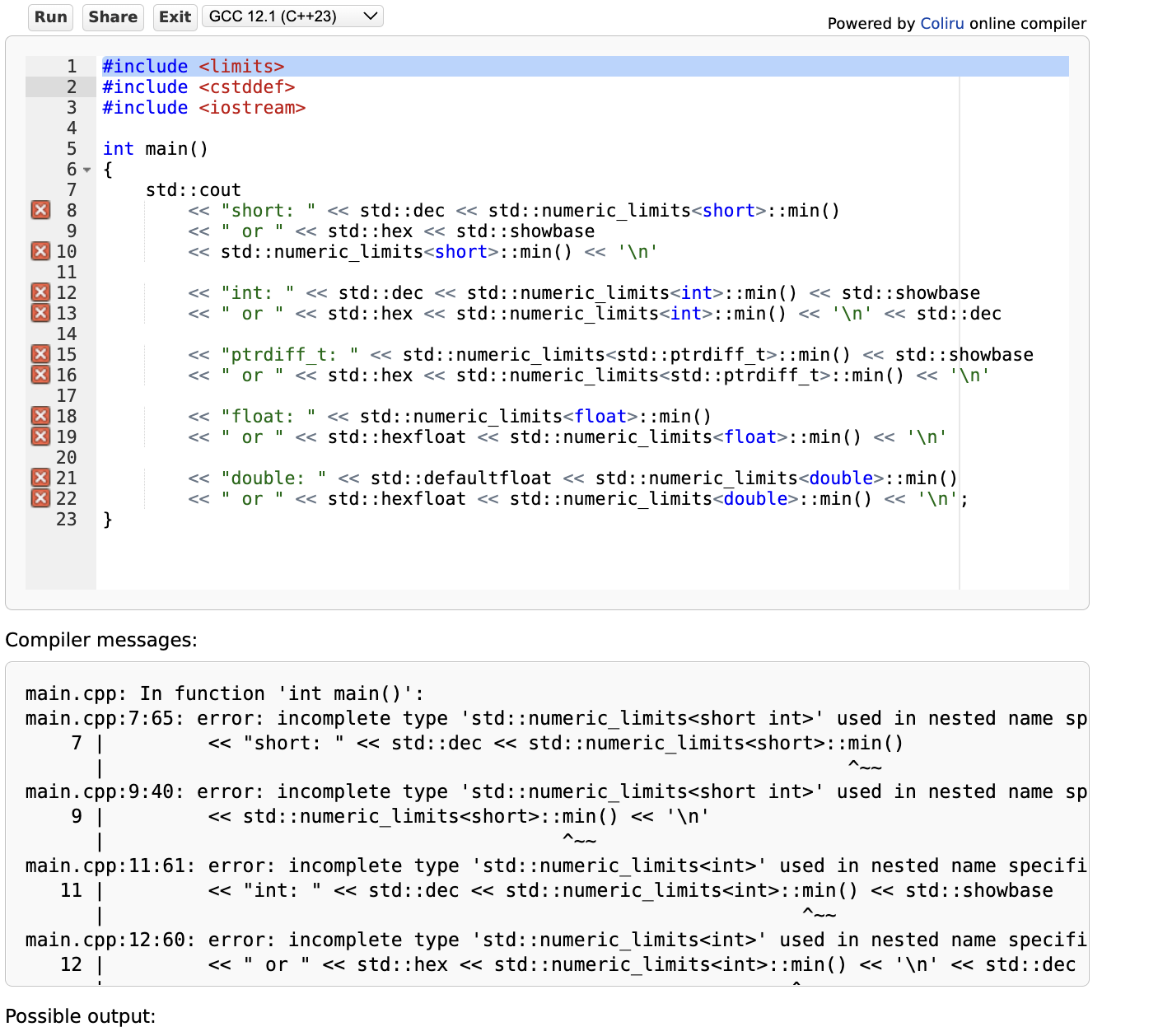Click line number 4 in the gutter
The width and height of the screenshot is (1158, 1036).
[72, 128]
